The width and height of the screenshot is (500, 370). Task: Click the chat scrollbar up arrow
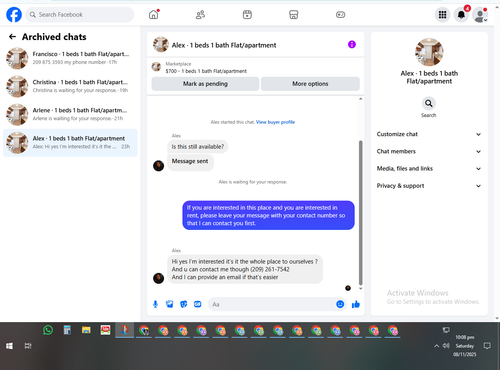click(360, 99)
